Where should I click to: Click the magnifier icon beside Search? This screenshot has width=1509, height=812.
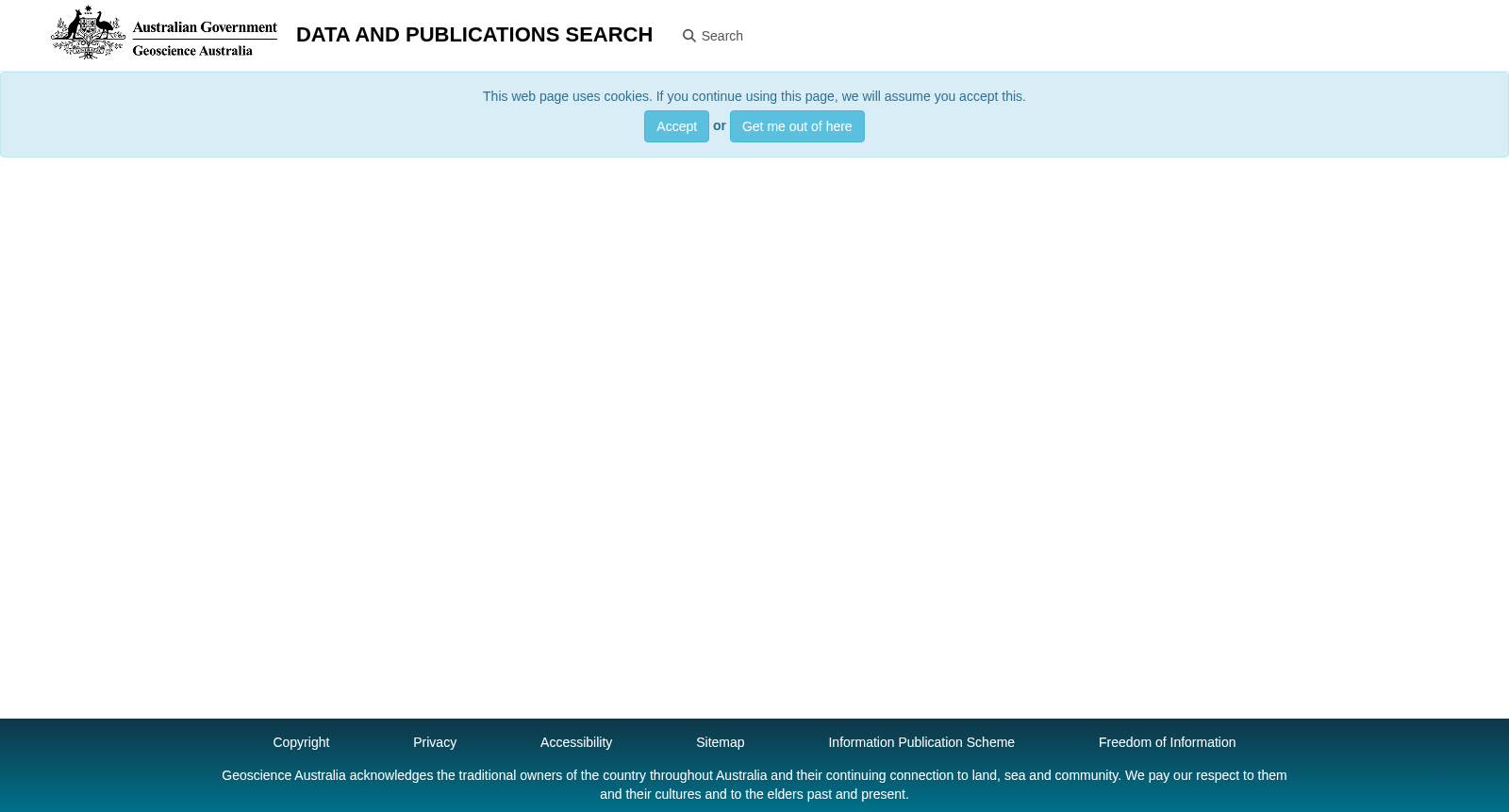pos(689,36)
